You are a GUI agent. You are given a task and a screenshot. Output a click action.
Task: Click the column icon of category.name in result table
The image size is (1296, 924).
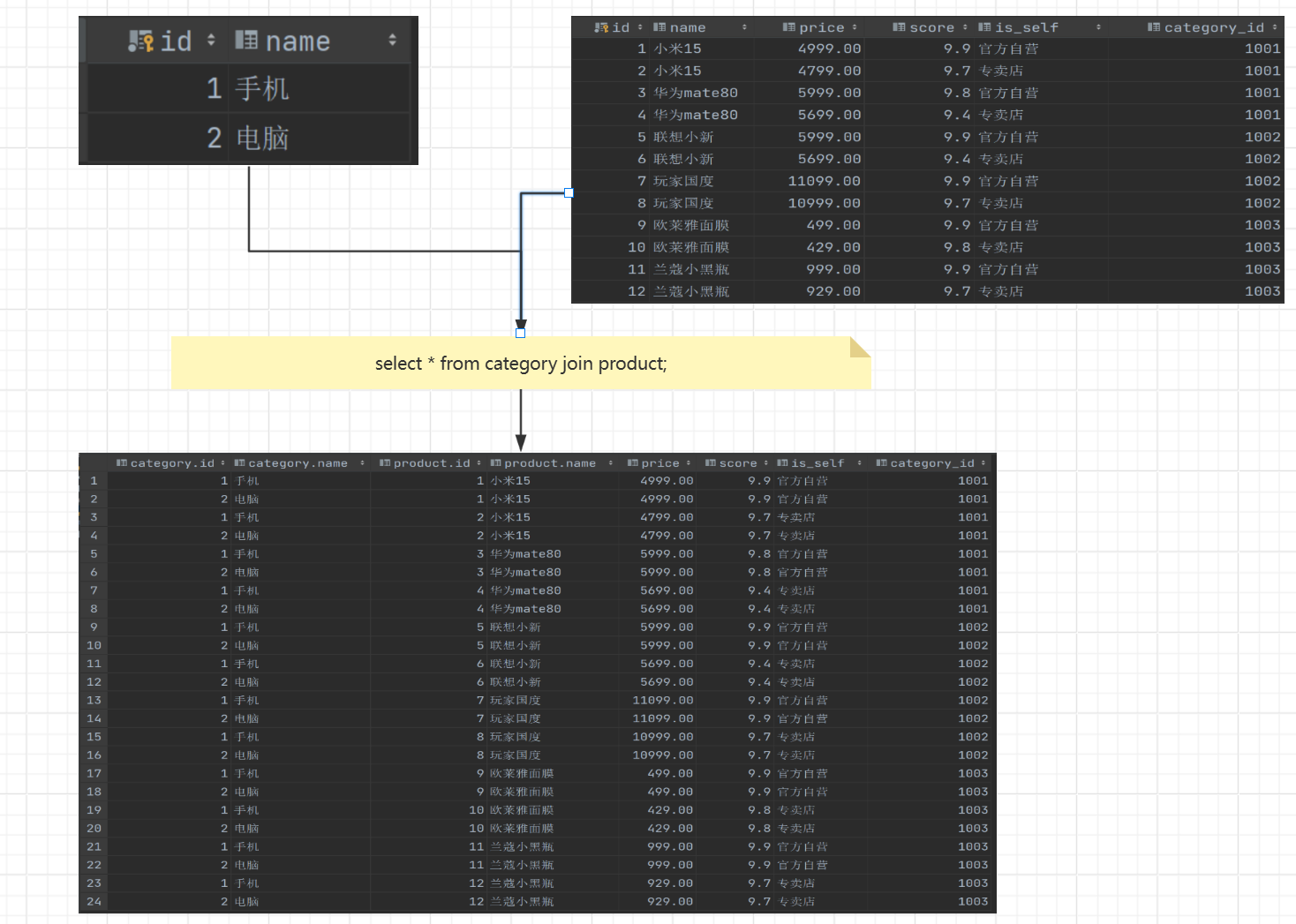click(x=239, y=462)
